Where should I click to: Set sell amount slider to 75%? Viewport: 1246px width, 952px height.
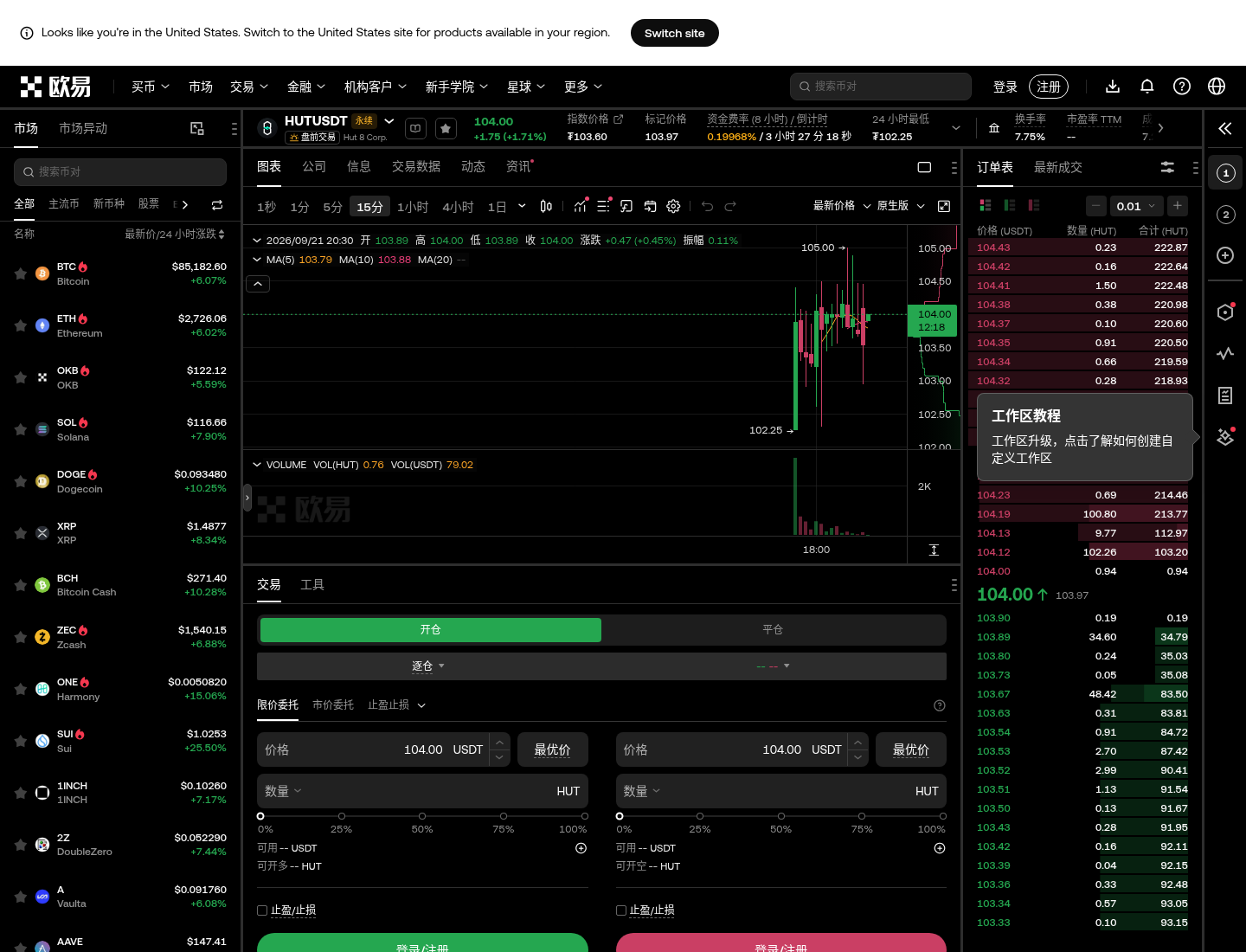(x=862, y=816)
